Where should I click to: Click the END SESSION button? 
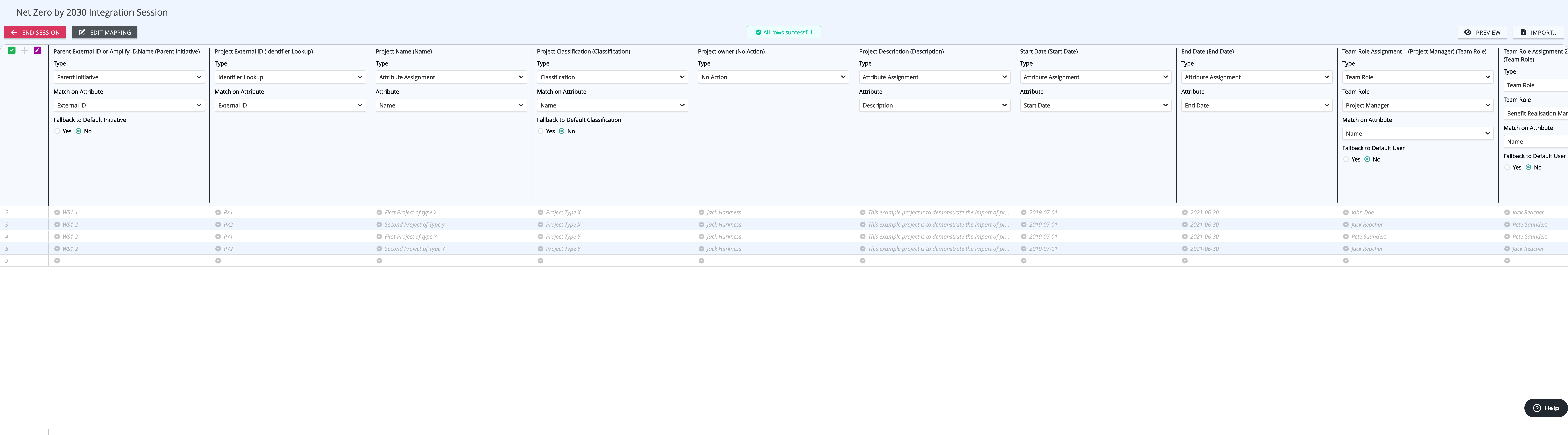pyautogui.click(x=35, y=32)
